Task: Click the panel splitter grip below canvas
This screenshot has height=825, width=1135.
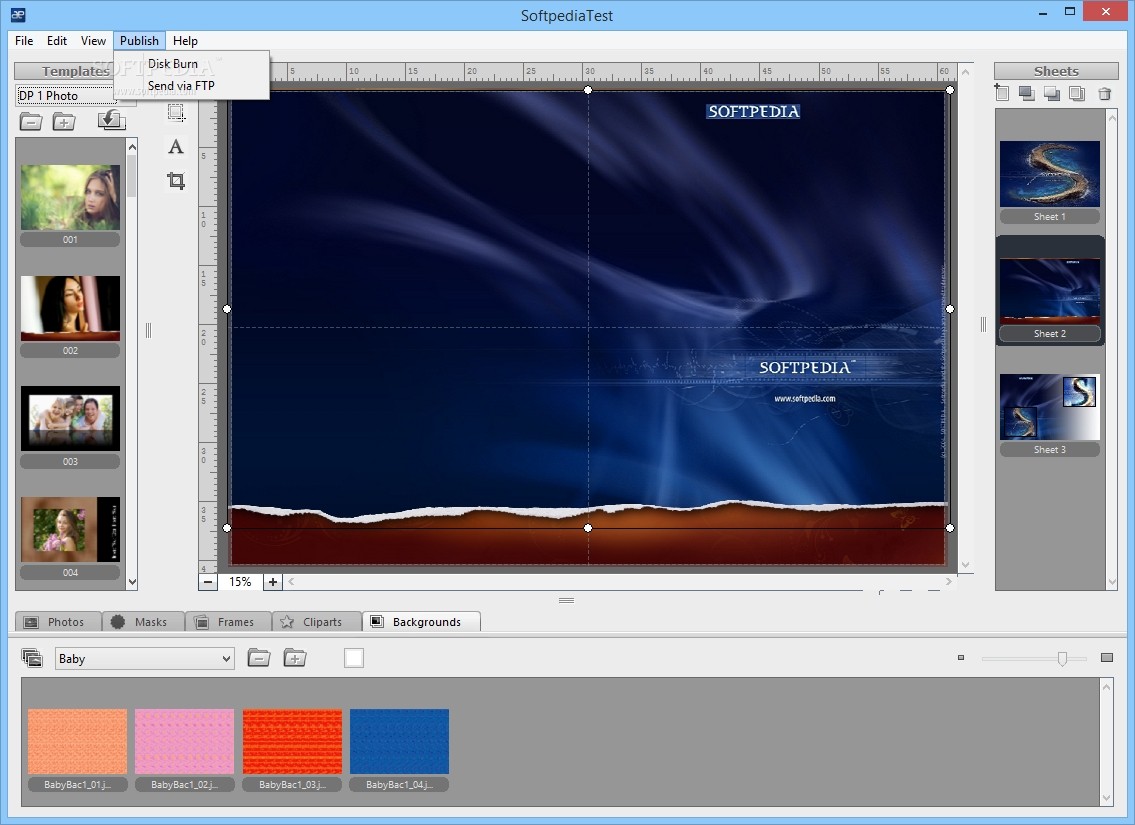Action: [x=567, y=601]
